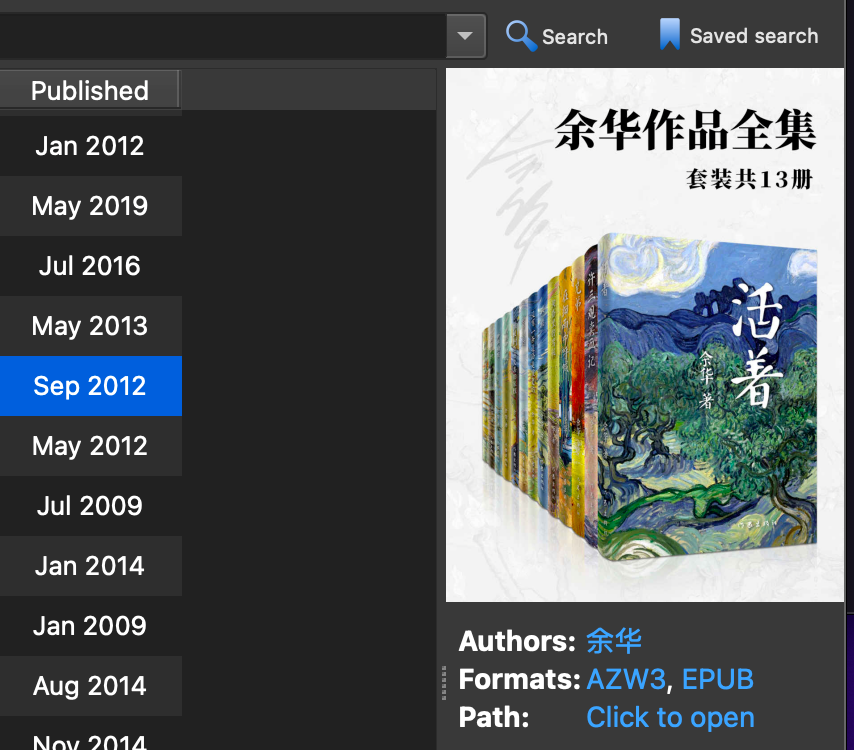Select the Nov 2014 row
Screen dimensions: 854x750
[x=90, y=735]
